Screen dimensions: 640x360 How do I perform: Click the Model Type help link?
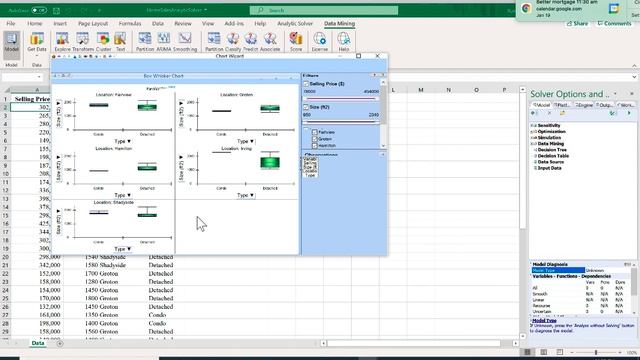[544, 321]
